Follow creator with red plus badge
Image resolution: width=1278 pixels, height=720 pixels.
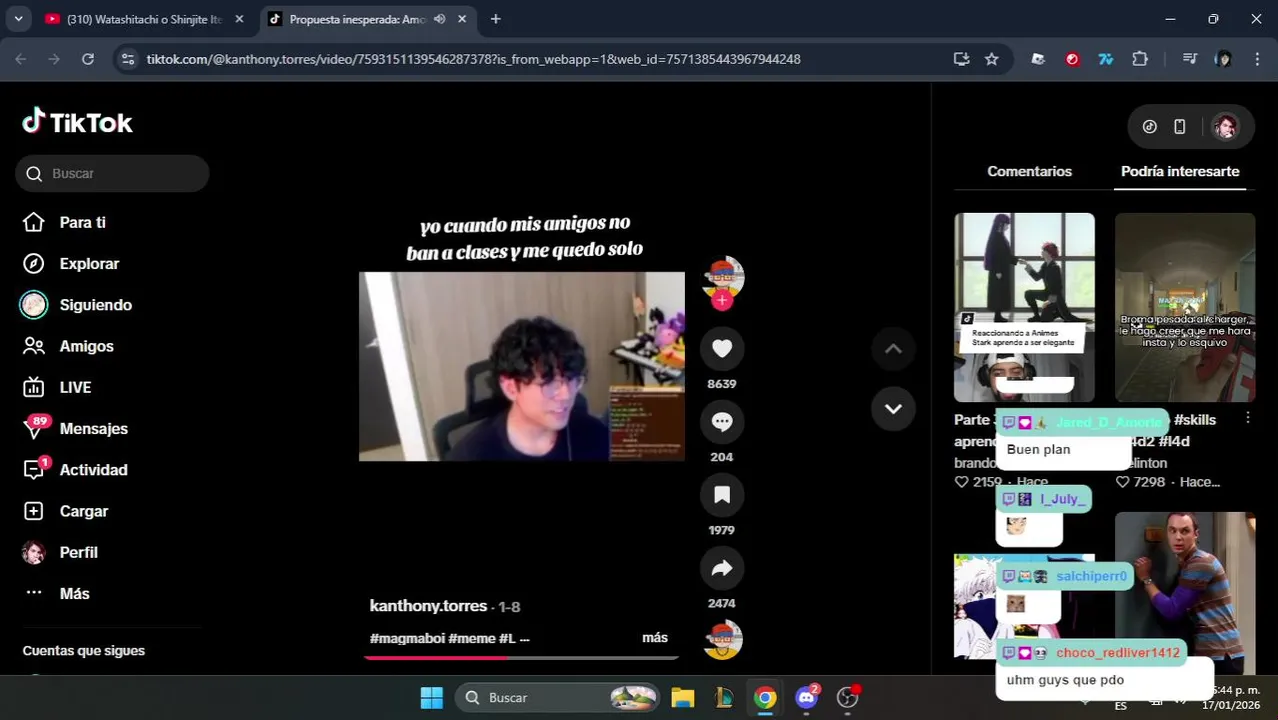(x=722, y=300)
